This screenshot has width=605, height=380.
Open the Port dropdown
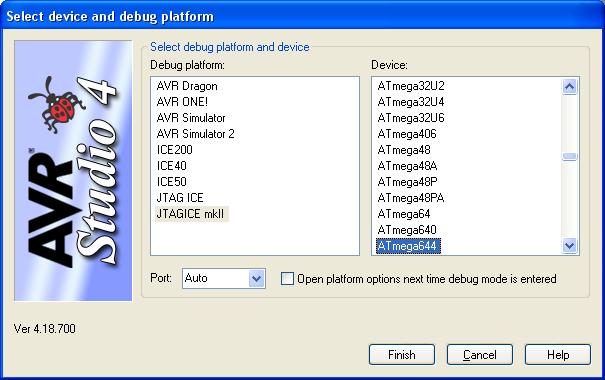point(257,278)
